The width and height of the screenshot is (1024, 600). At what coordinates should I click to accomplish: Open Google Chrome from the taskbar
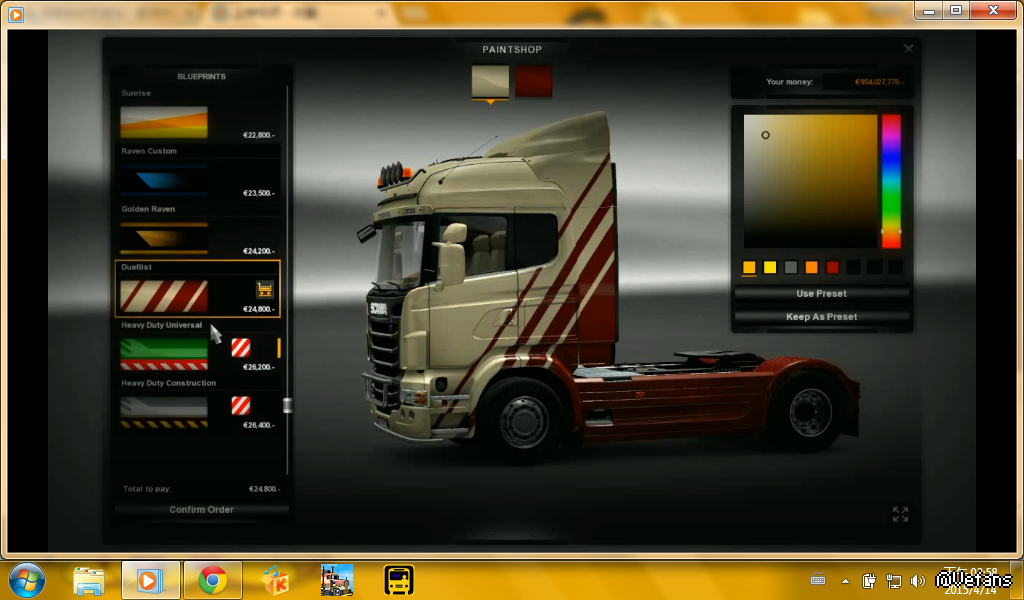[x=212, y=580]
